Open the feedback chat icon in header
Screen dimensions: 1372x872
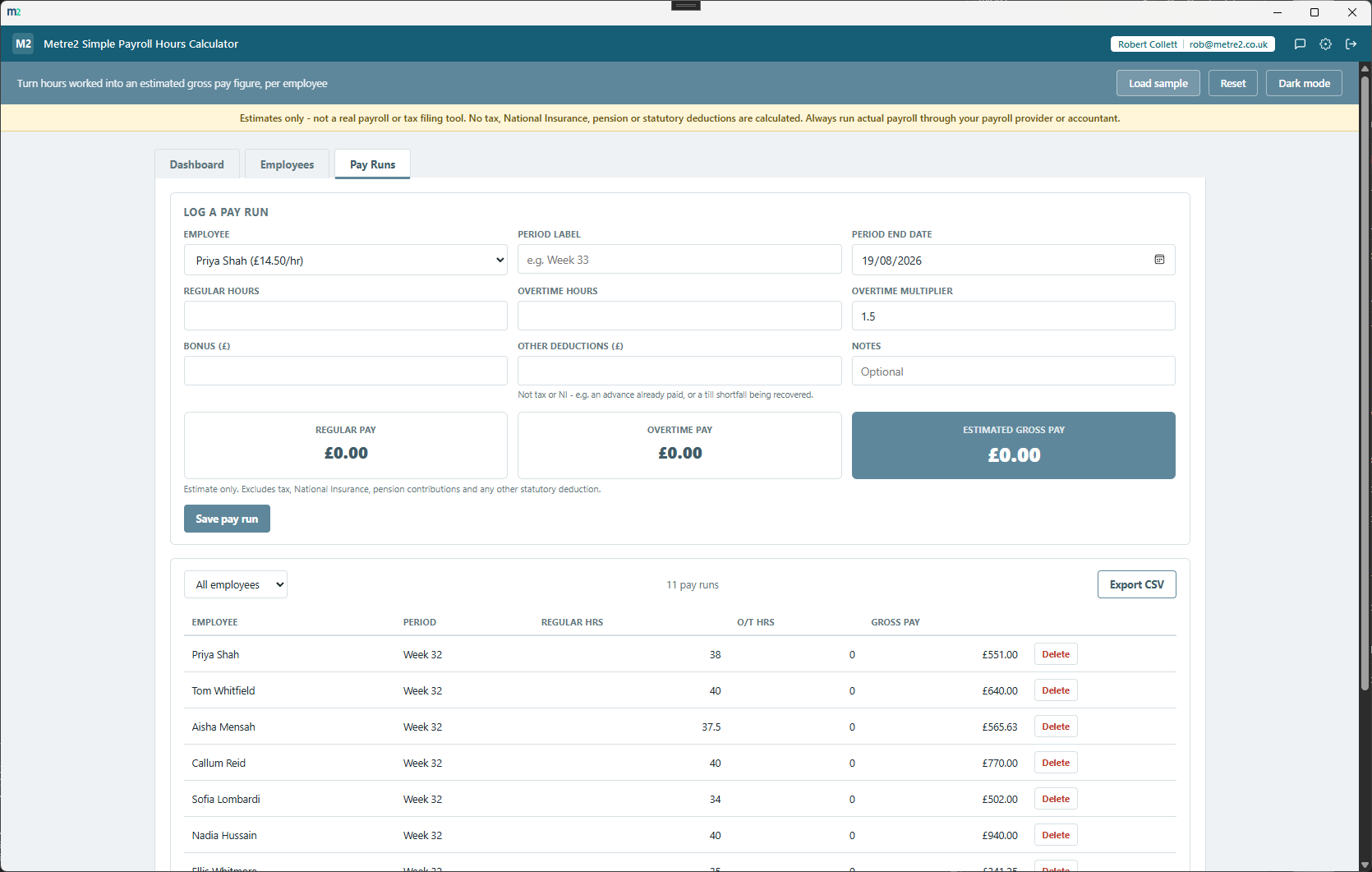(x=1300, y=44)
